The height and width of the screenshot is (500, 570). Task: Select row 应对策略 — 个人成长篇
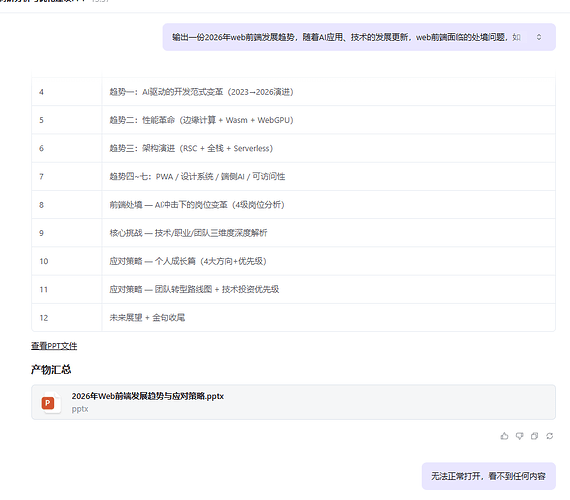pyautogui.click(x=293, y=261)
